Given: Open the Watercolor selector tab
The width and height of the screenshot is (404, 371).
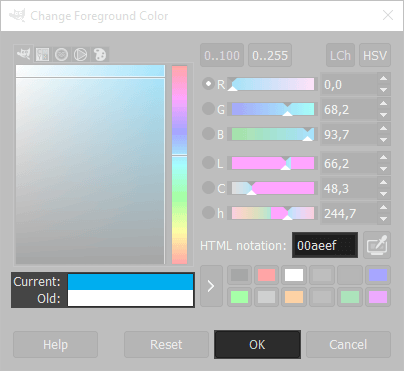Looking at the screenshot, I should [x=61, y=54].
